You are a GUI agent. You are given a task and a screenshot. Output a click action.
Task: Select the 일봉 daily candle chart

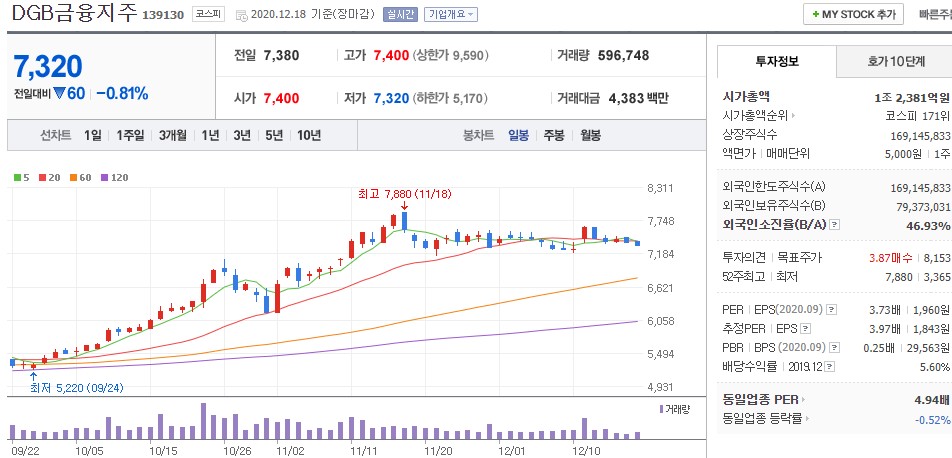(518, 135)
